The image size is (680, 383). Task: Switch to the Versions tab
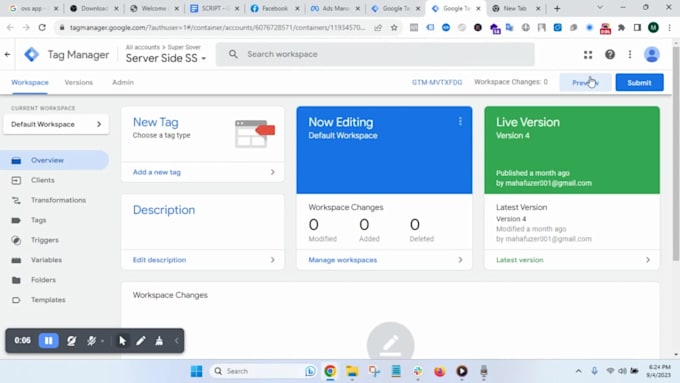78,82
